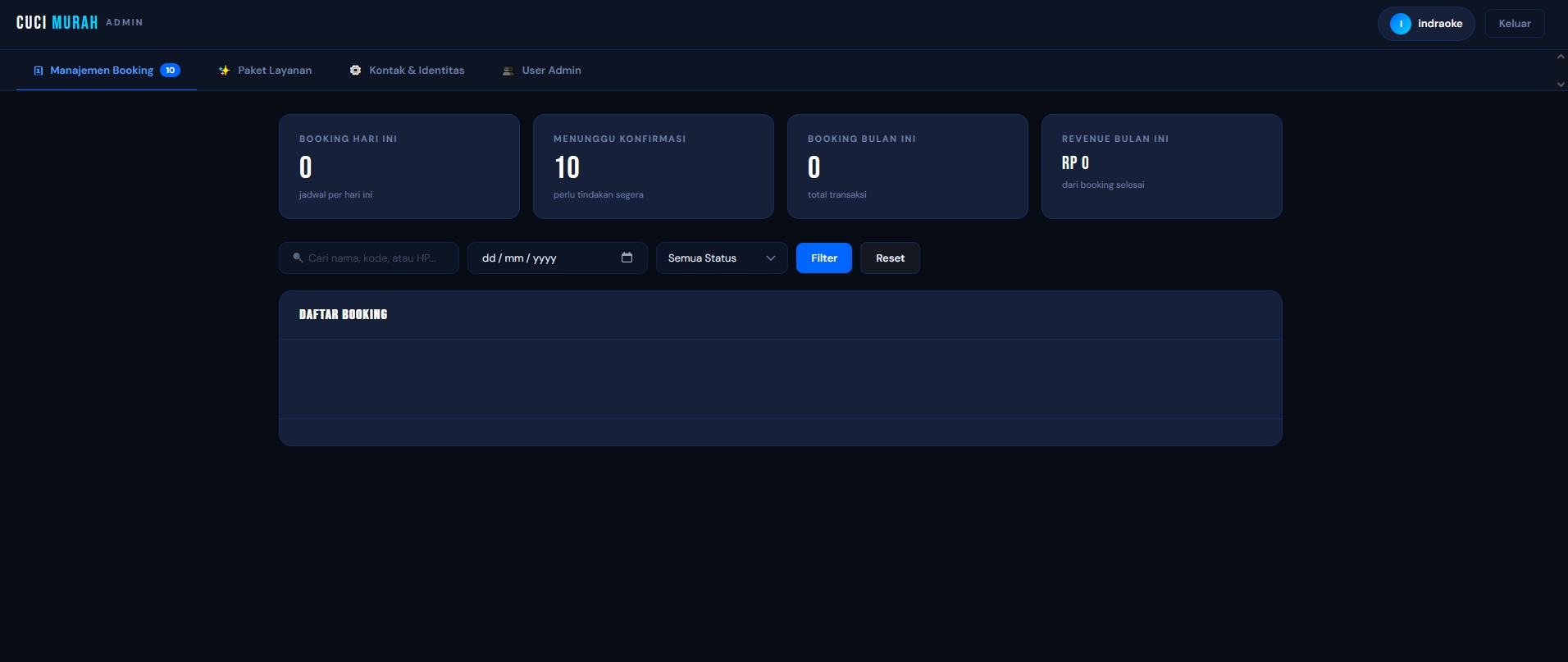Log out with the Keluar button
Viewport: 1568px width, 662px height.
point(1515,24)
